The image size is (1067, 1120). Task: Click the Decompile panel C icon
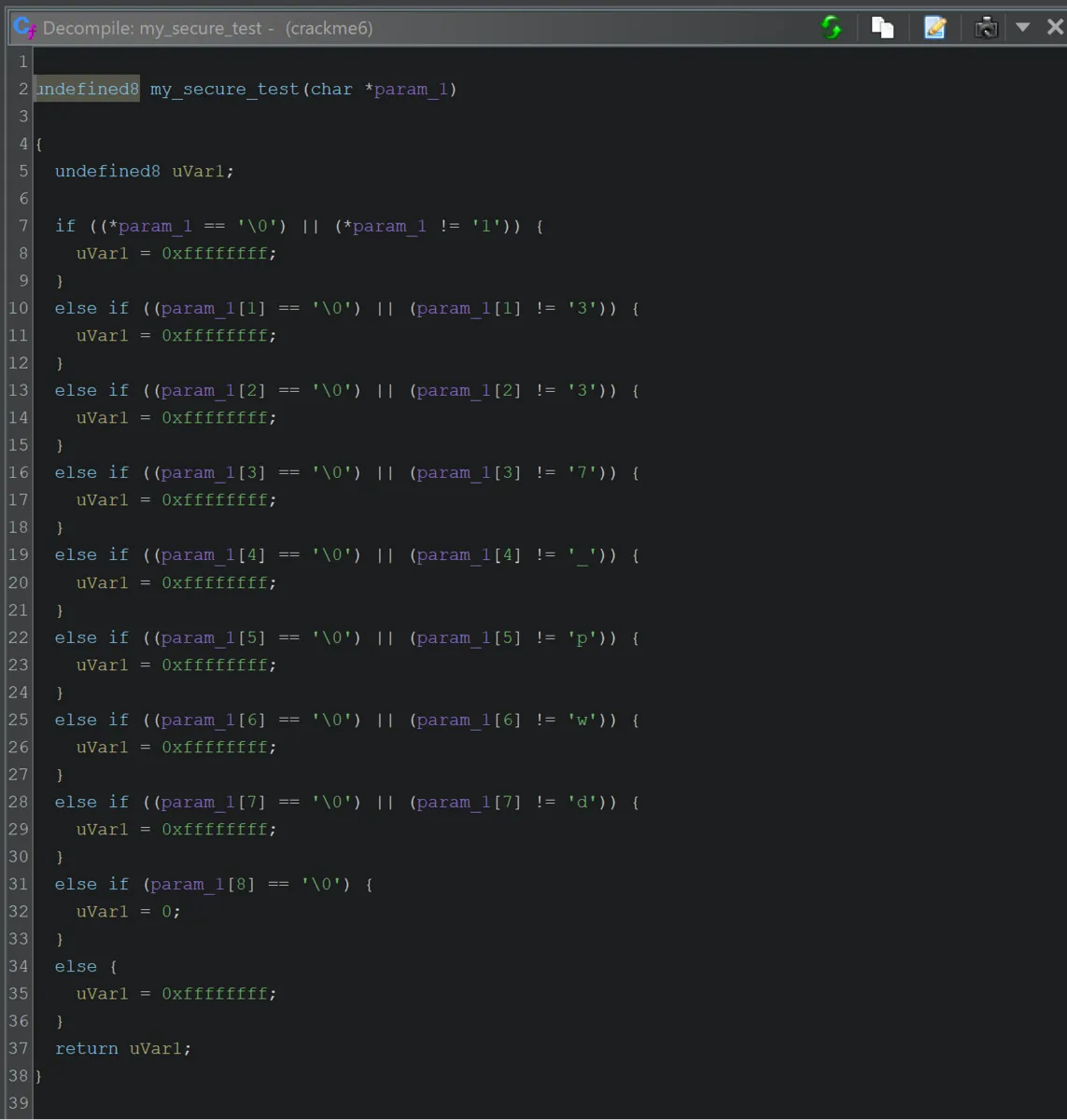tap(24, 27)
